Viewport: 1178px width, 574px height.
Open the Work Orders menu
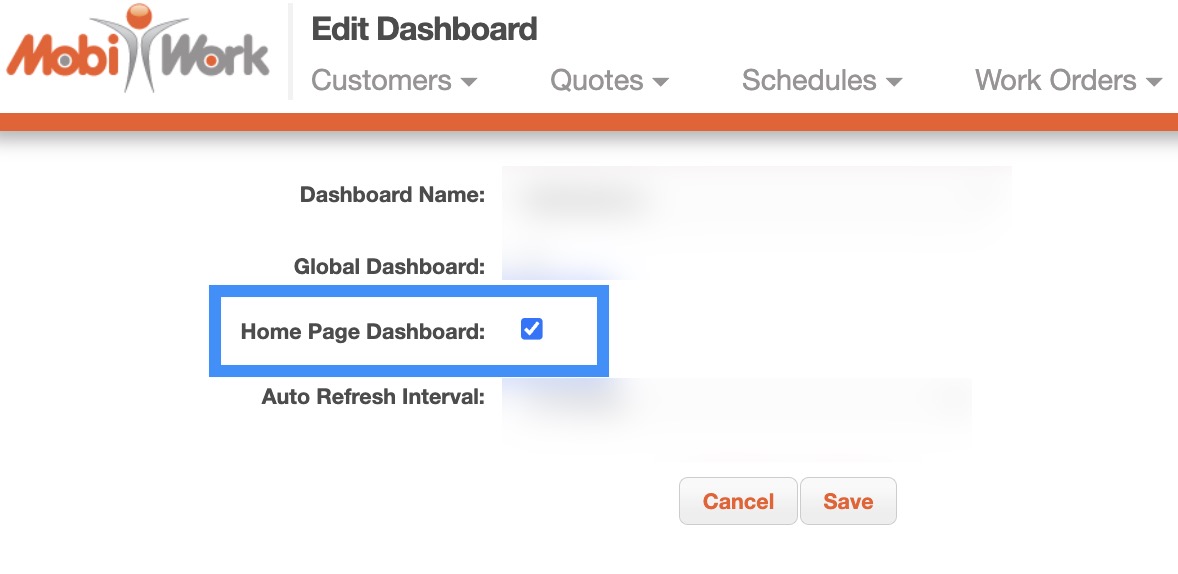click(x=1055, y=81)
